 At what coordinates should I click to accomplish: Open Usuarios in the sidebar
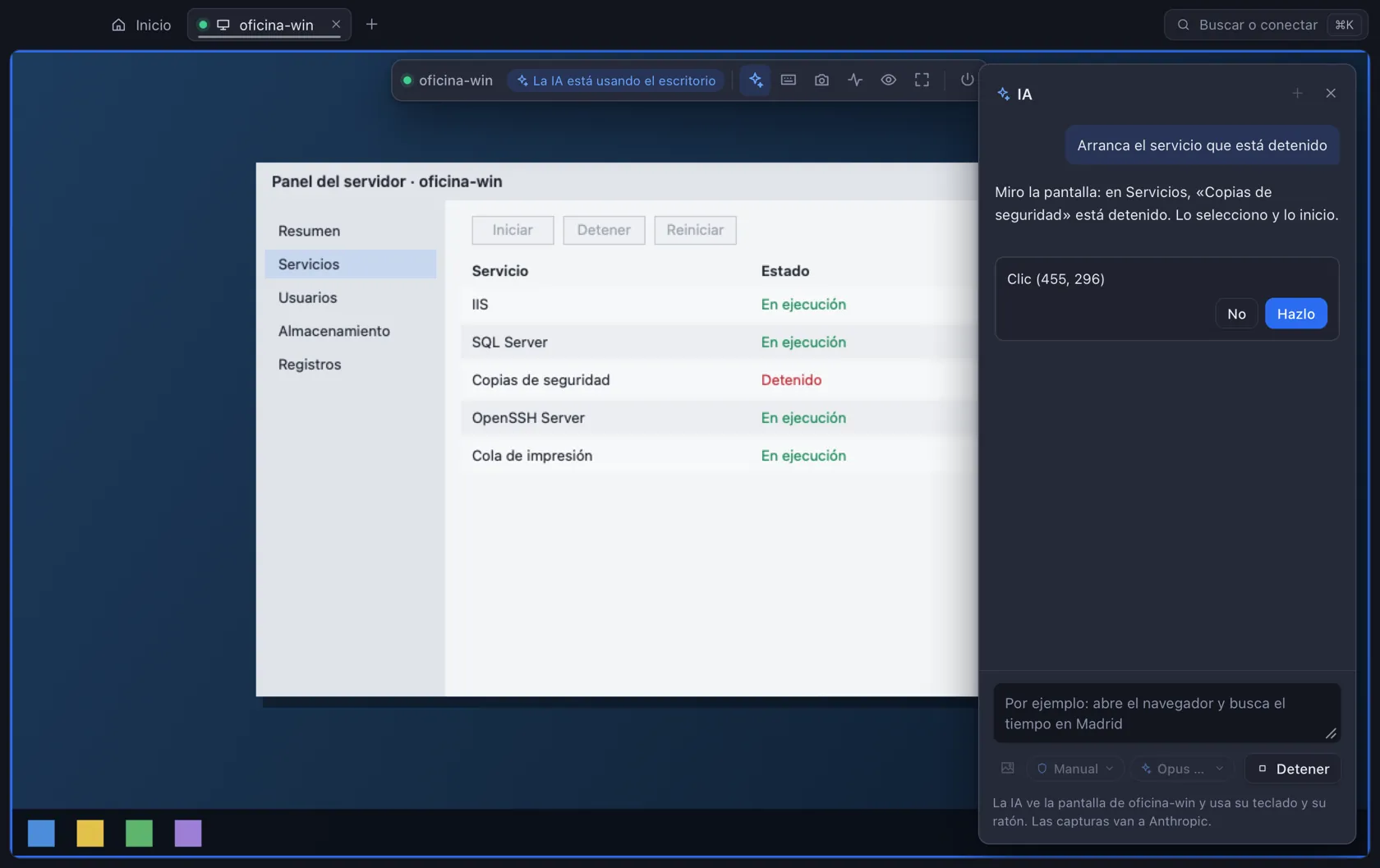coord(350,297)
